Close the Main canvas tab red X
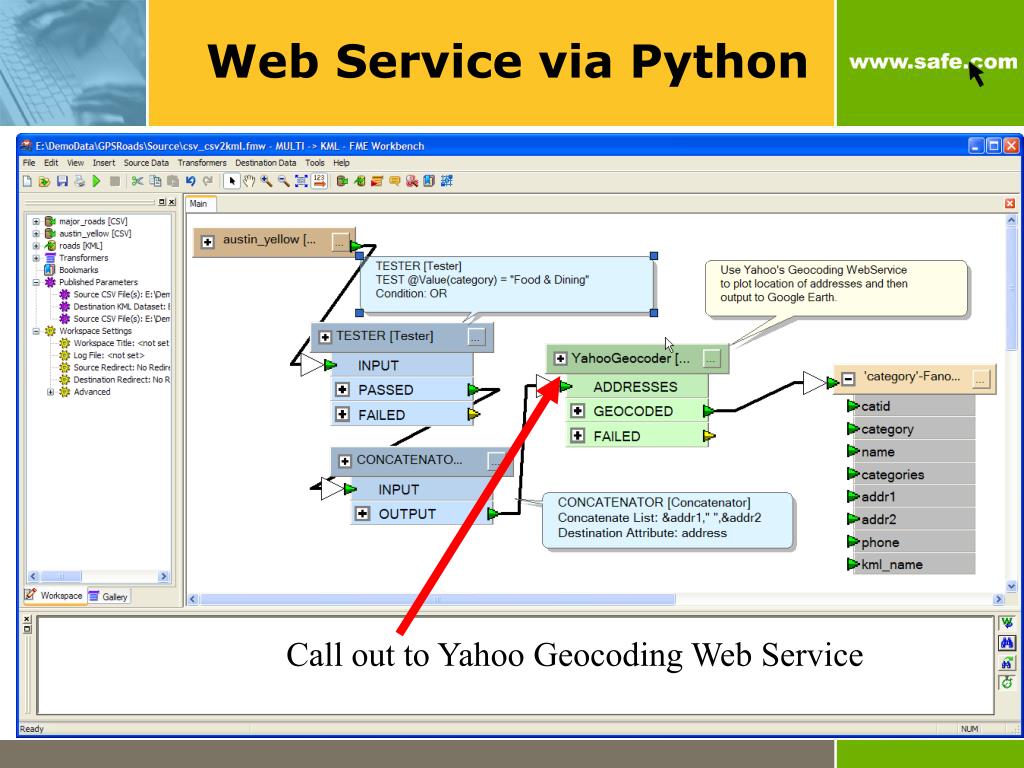1024x768 pixels. [1010, 204]
